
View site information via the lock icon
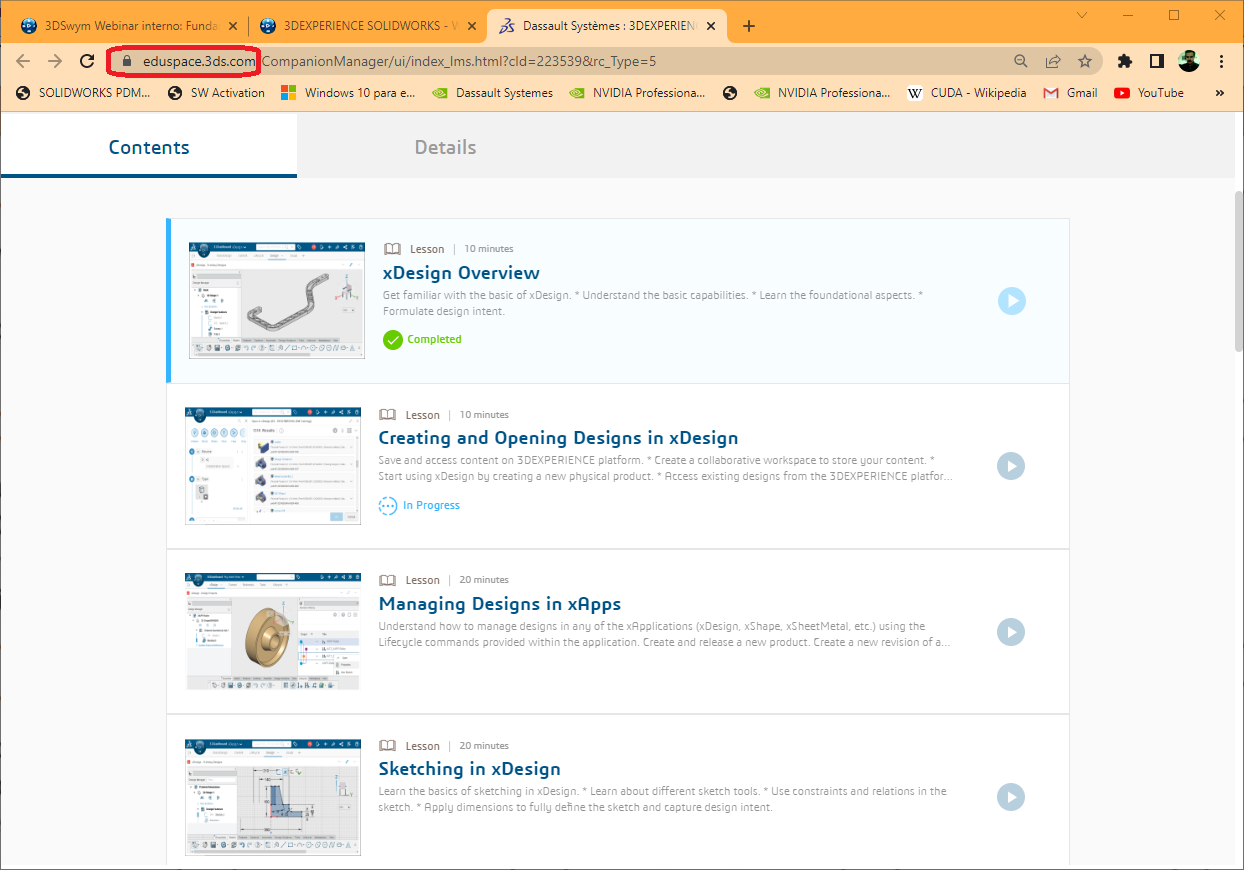[126, 61]
